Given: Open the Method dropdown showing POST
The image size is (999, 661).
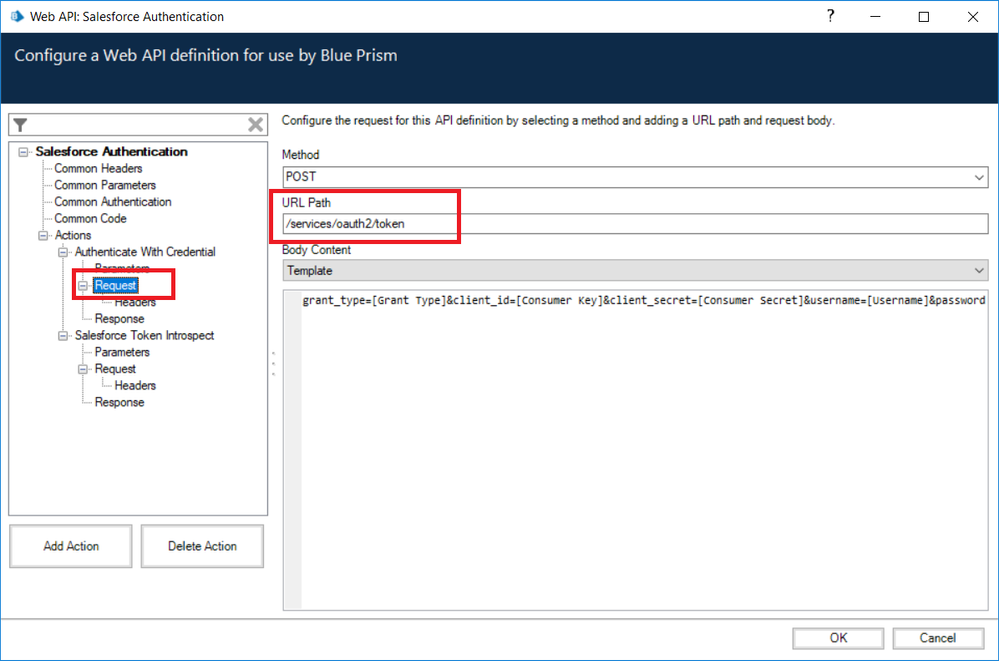Looking at the screenshot, I should click(635, 177).
